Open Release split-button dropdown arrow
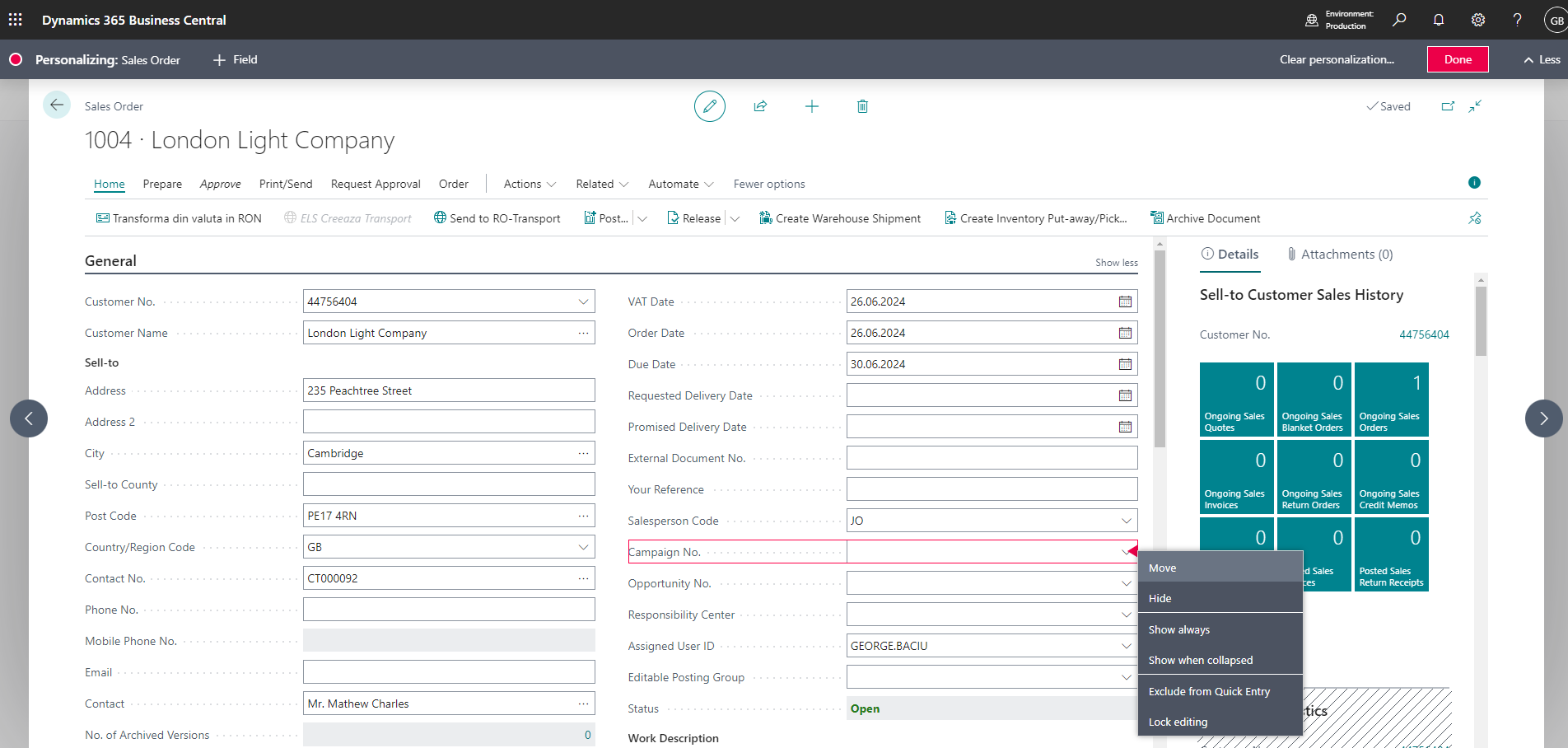This screenshot has width=1568, height=748. (x=735, y=218)
